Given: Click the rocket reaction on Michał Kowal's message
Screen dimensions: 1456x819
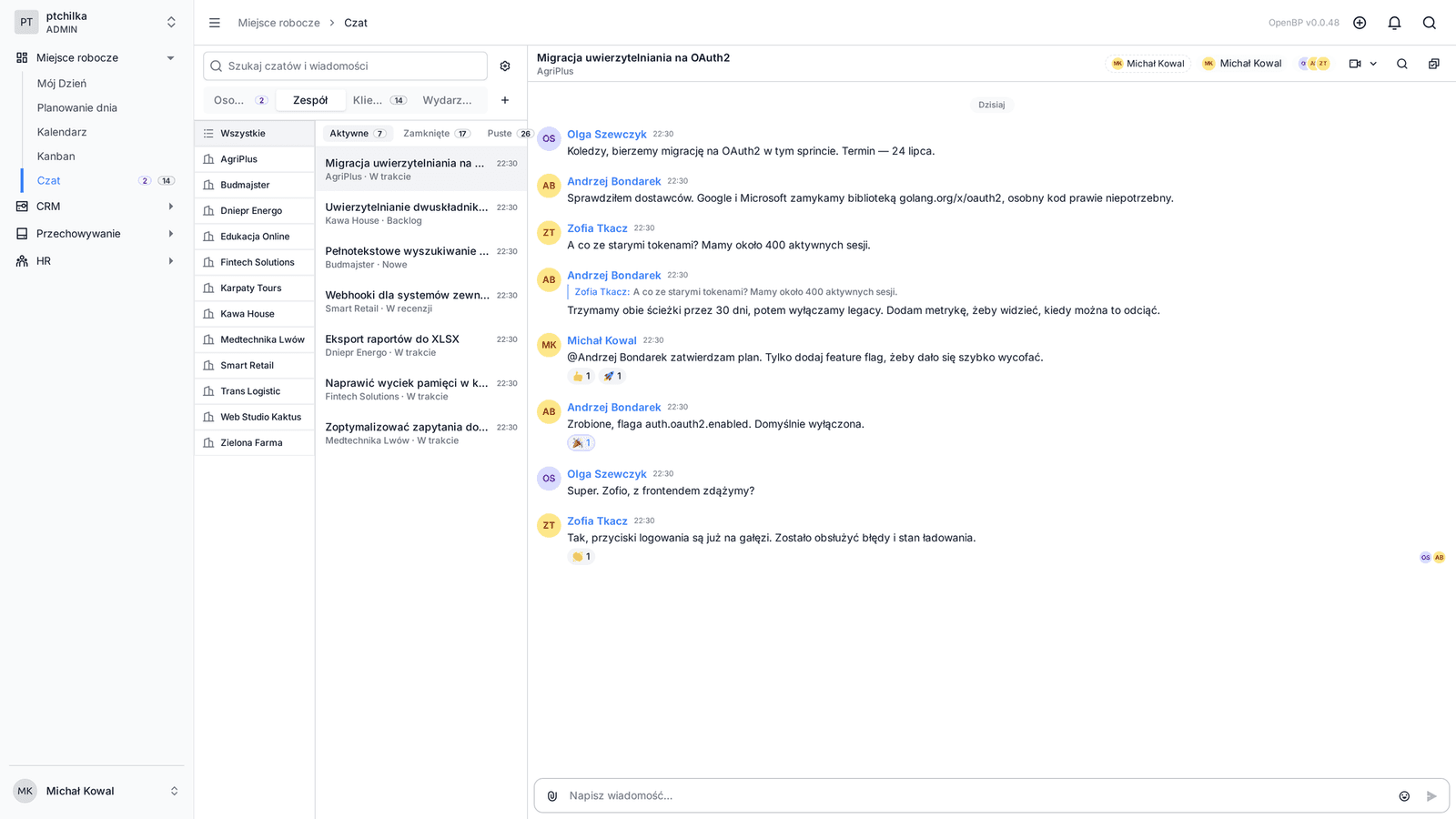Looking at the screenshot, I should point(612,376).
